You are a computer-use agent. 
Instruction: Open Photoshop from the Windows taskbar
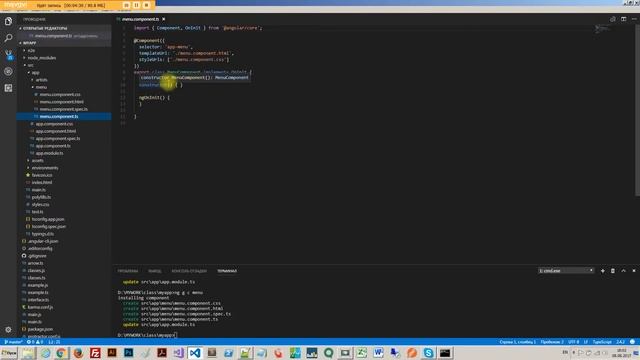coord(129,353)
